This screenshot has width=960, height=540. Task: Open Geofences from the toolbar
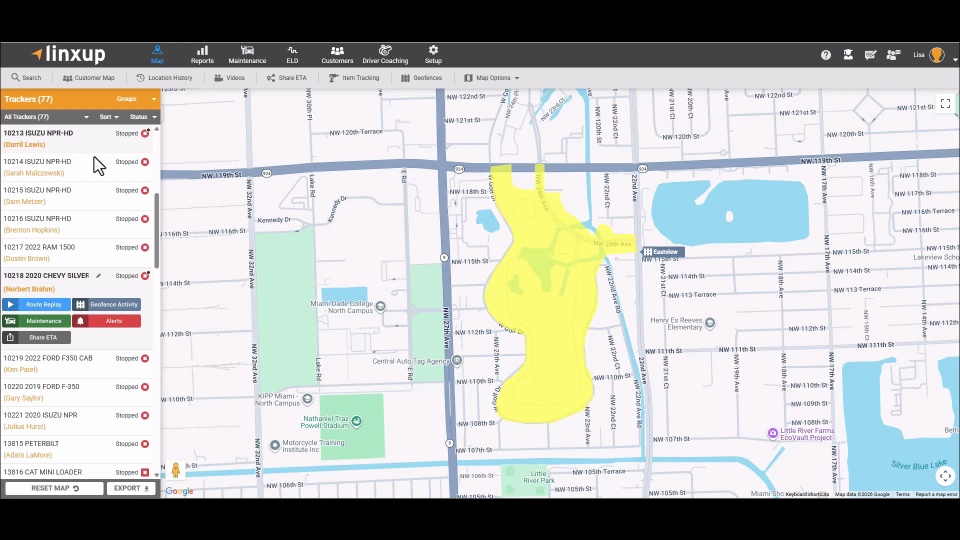(421, 78)
